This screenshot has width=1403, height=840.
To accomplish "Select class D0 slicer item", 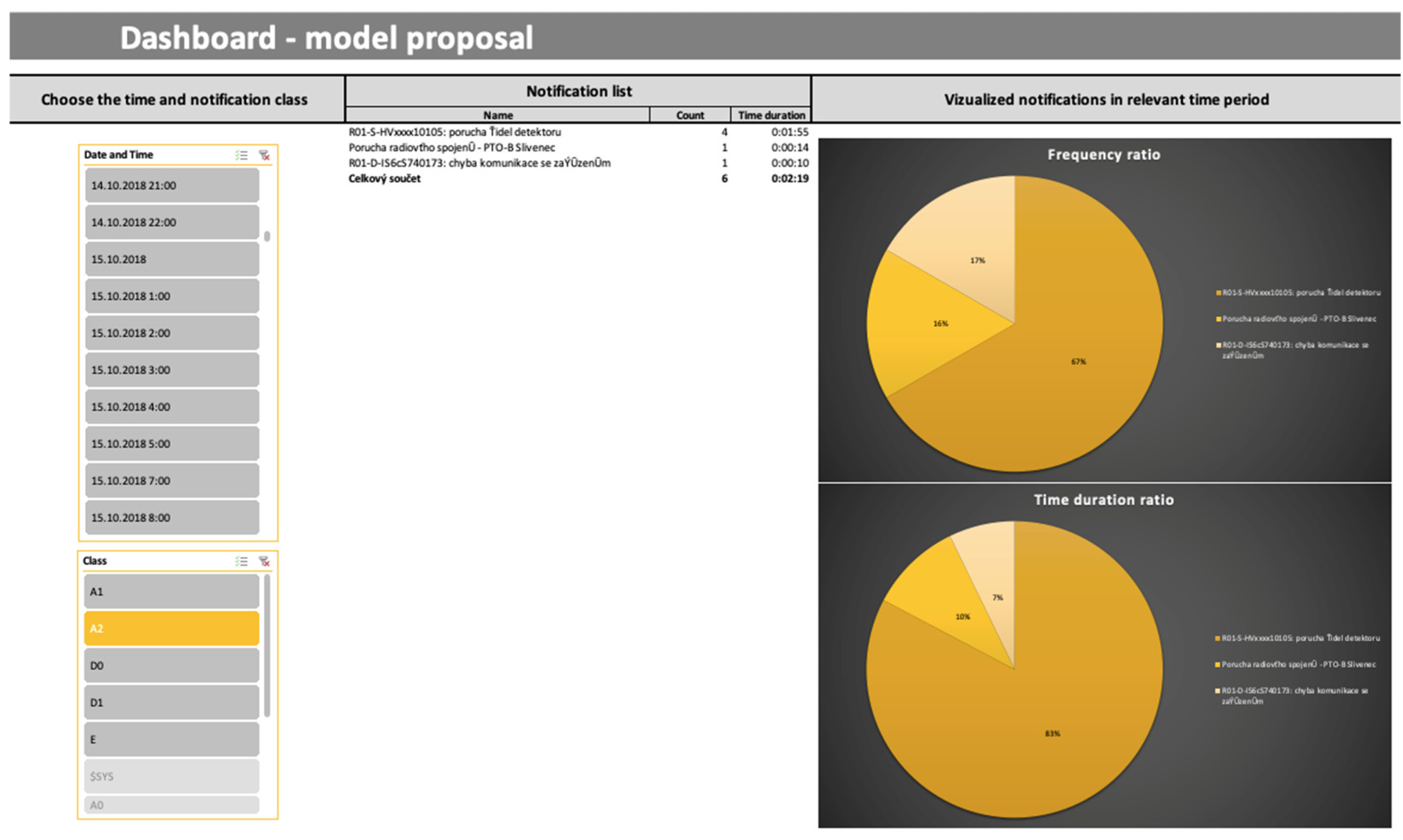I will click(x=172, y=665).
